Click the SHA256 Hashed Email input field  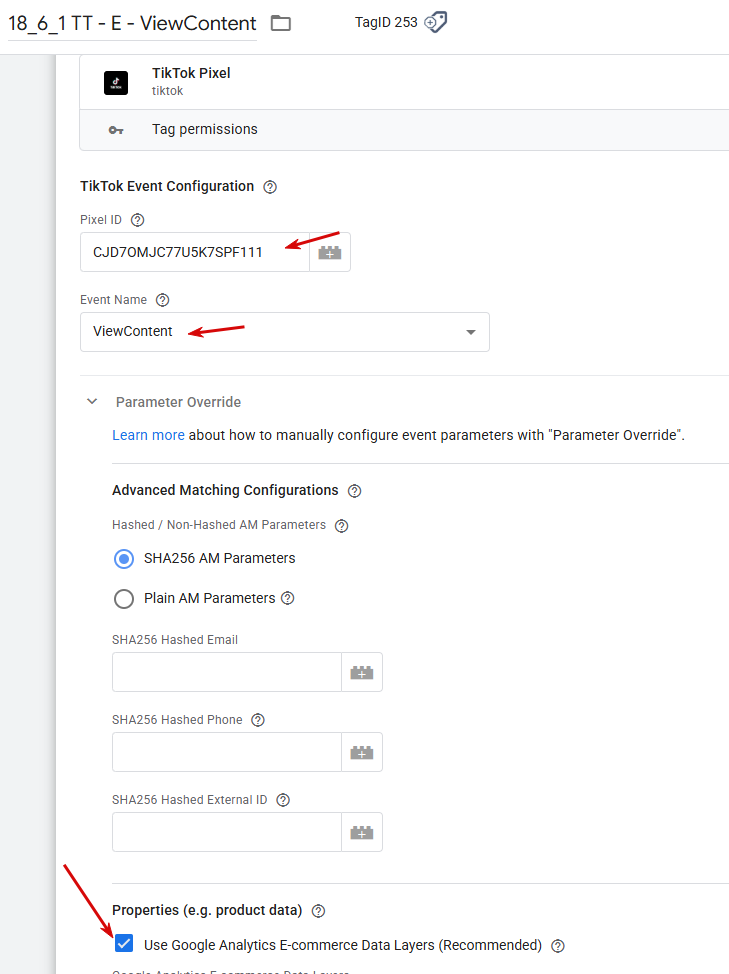(227, 673)
